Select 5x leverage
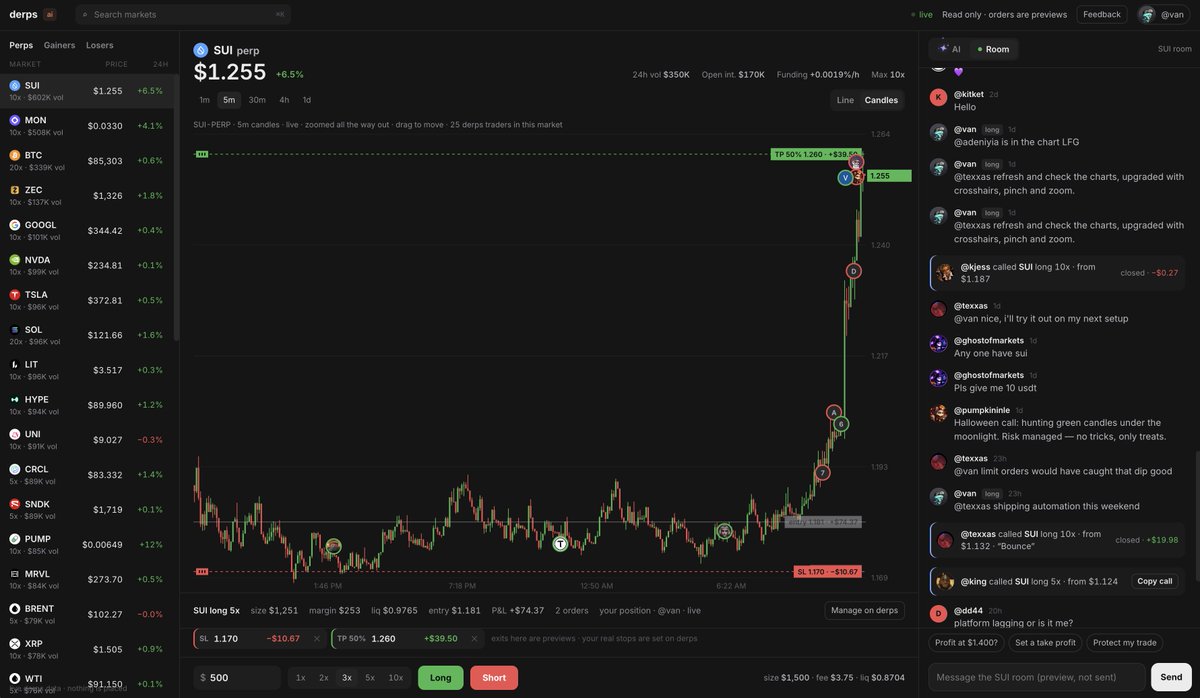 pyautogui.click(x=370, y=678)
